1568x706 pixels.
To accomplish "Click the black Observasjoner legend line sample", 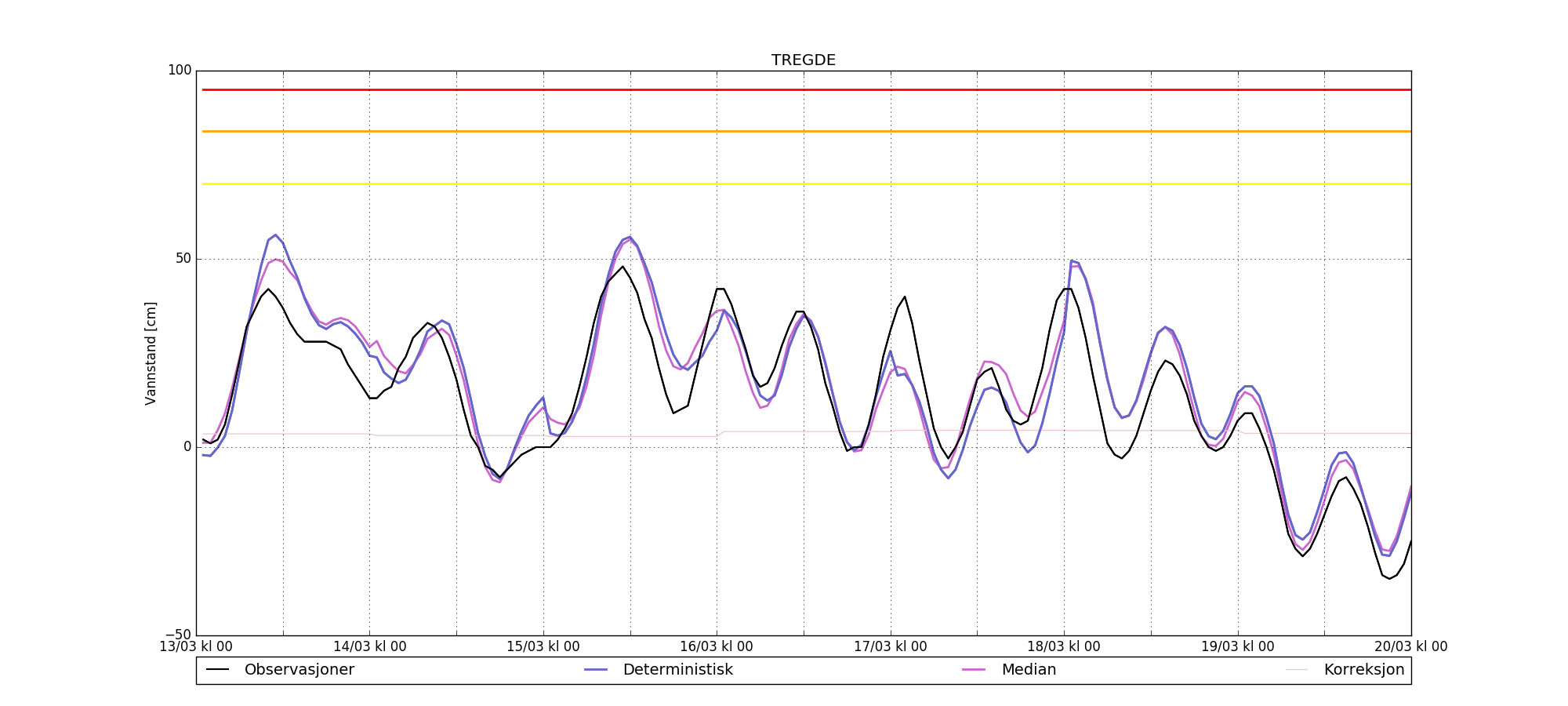I will (217, 670).
